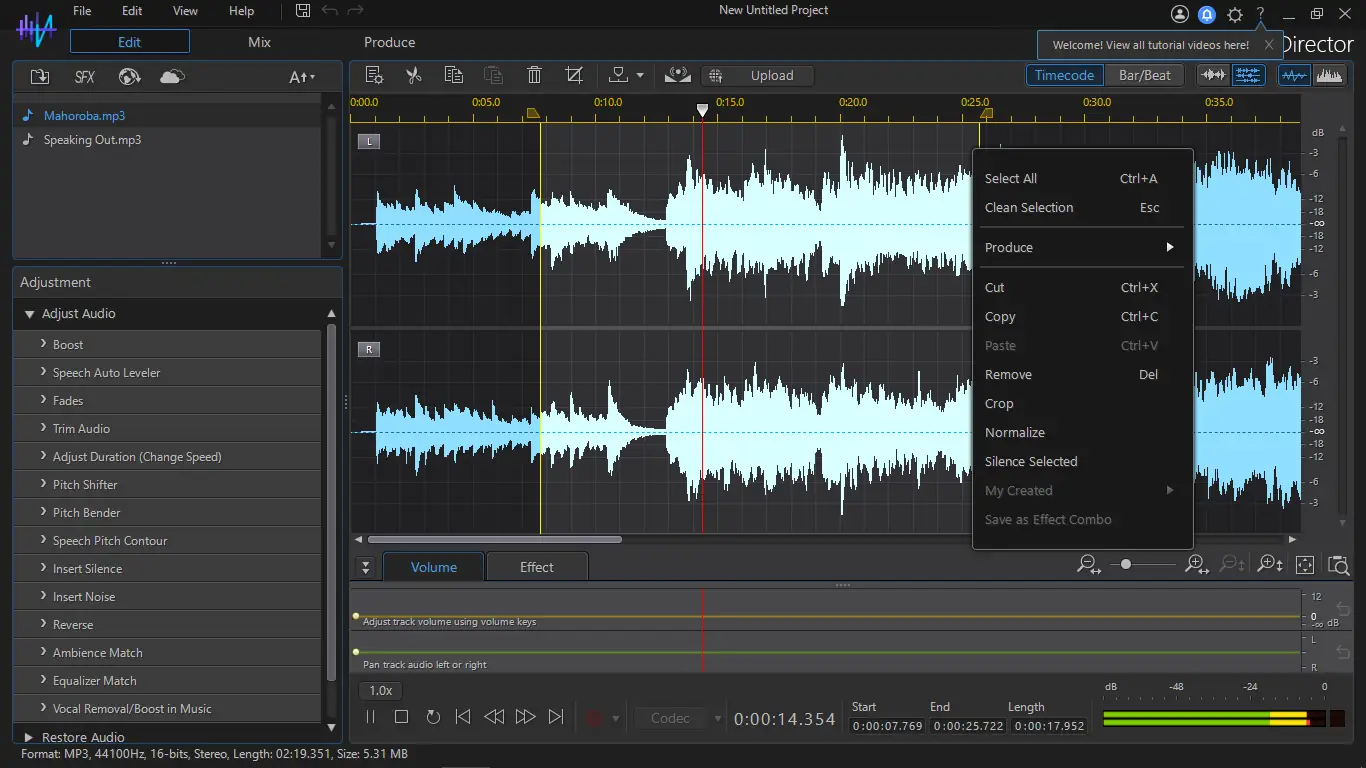The width and height of the screenshot is (1366, 768).
Task: Choose Normalize from the context menu
Action: pos(1015,433)
